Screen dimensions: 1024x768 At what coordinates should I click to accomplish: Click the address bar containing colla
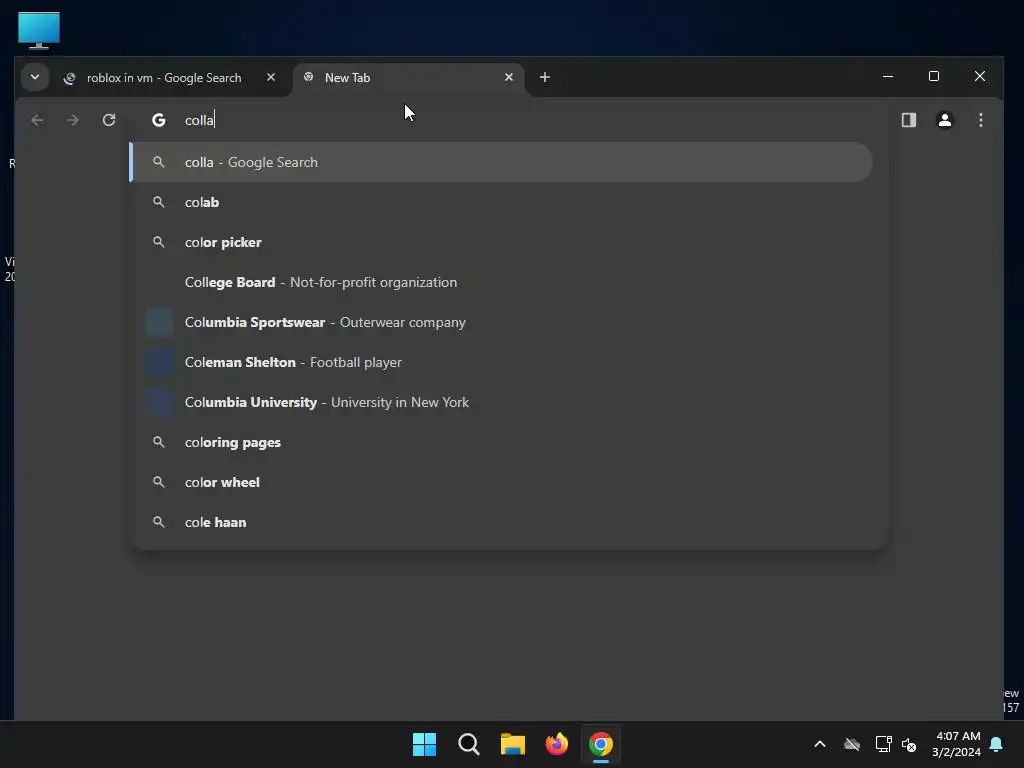pyautogui.click(x=509, y=120)
